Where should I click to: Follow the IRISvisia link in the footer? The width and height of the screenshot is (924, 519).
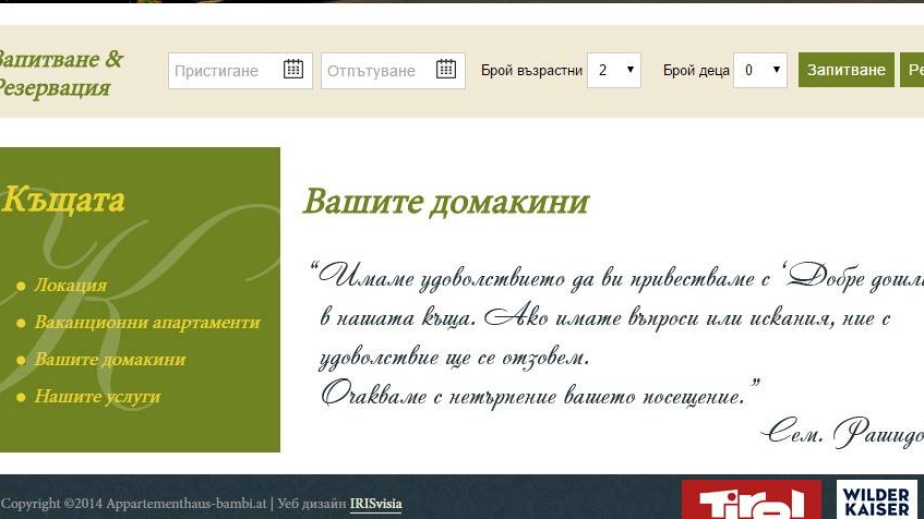point(376,504)
